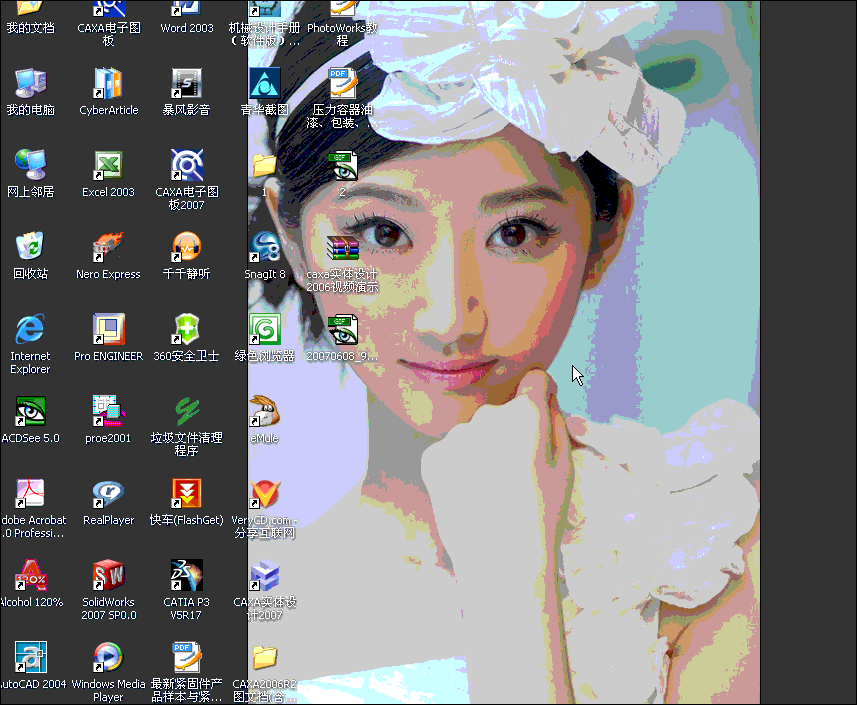The height and width of the screenshot is (705, 857).
Task: Open the 千千静听 music player icon
Action: [186, 247]
